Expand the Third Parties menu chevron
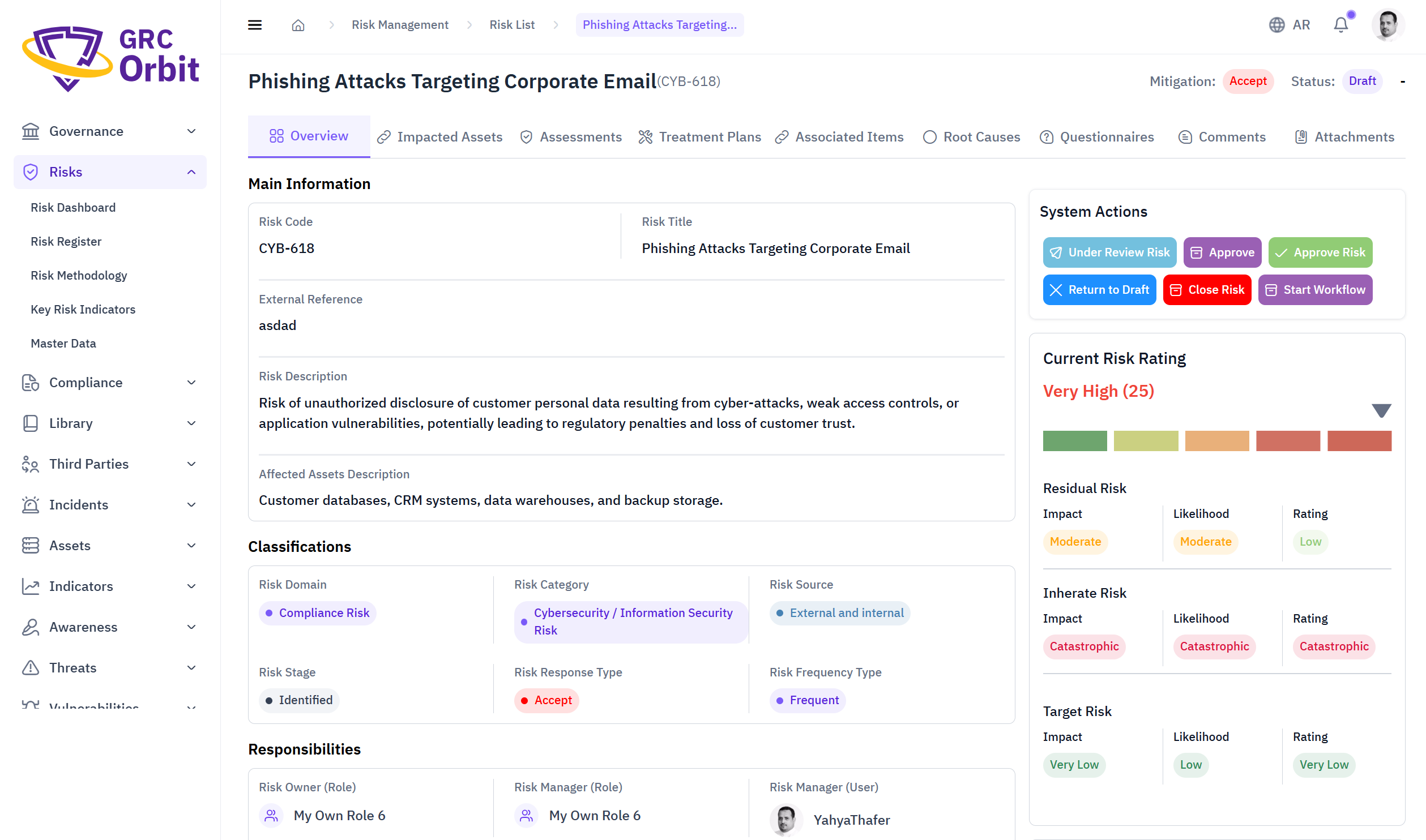The width and height of the screenshot is (1426, 840). click(191, 464)
